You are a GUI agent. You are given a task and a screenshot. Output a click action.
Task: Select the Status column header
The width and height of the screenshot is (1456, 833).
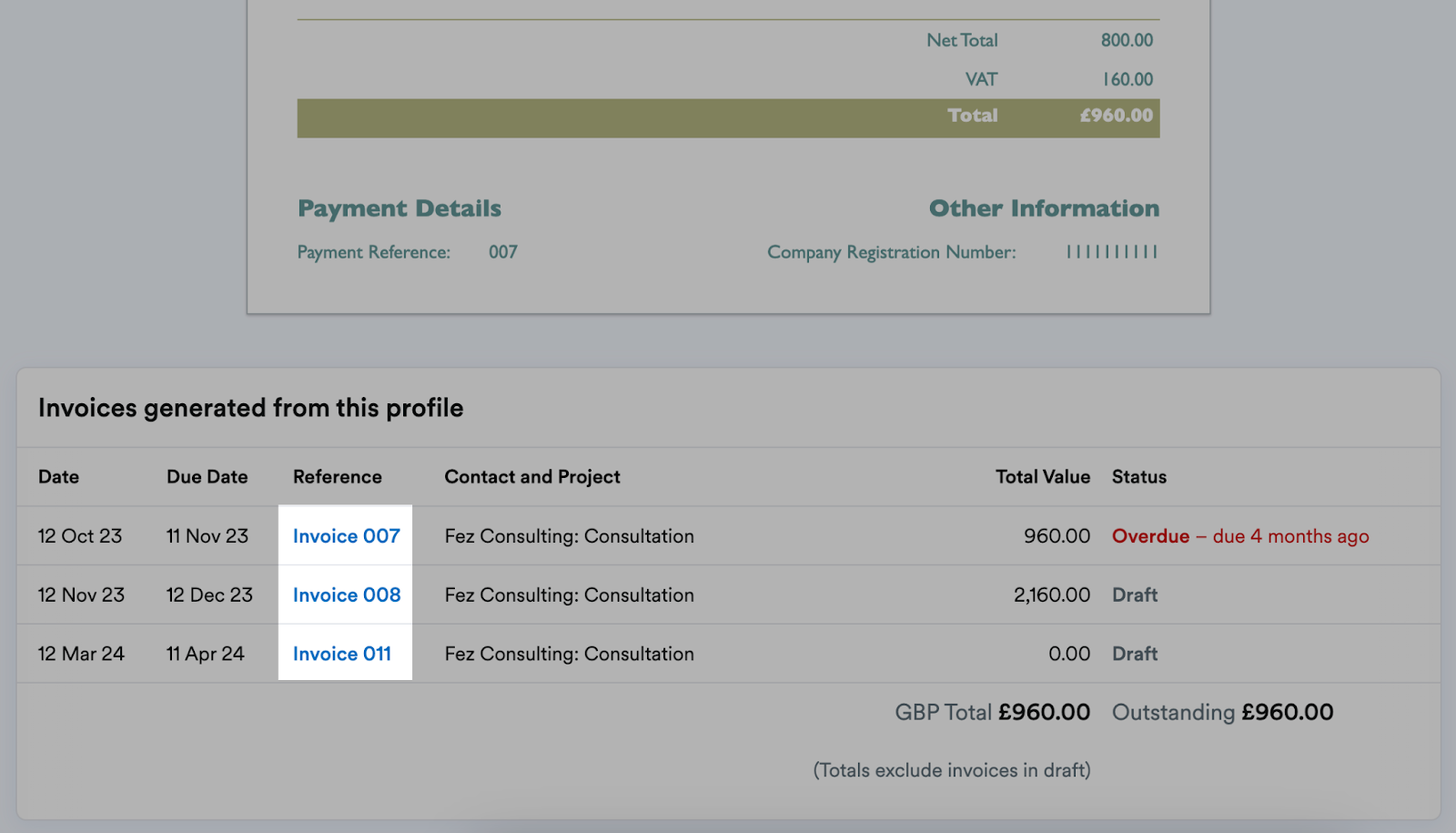tap(1138, 476)
